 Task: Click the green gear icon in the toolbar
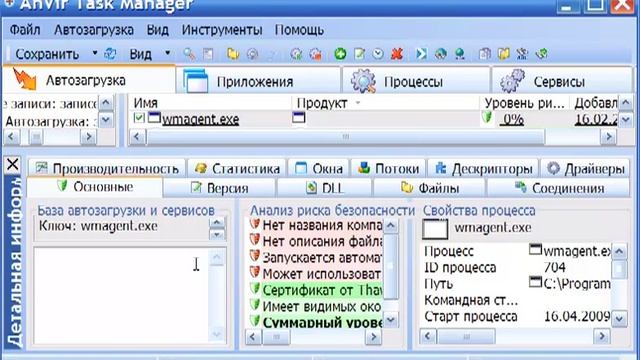tap(296, 54)
